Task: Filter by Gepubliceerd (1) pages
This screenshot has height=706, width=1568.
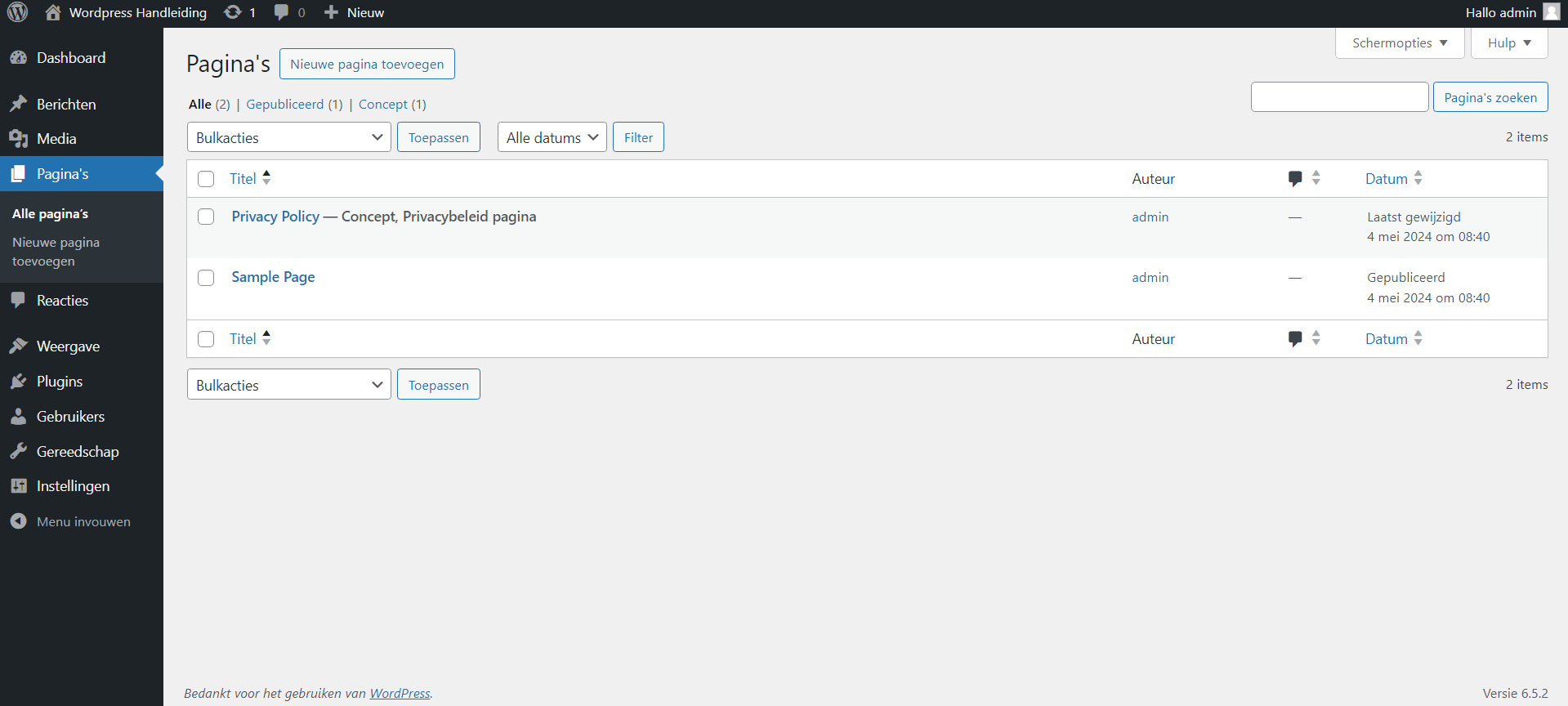Action: point(294,105)
